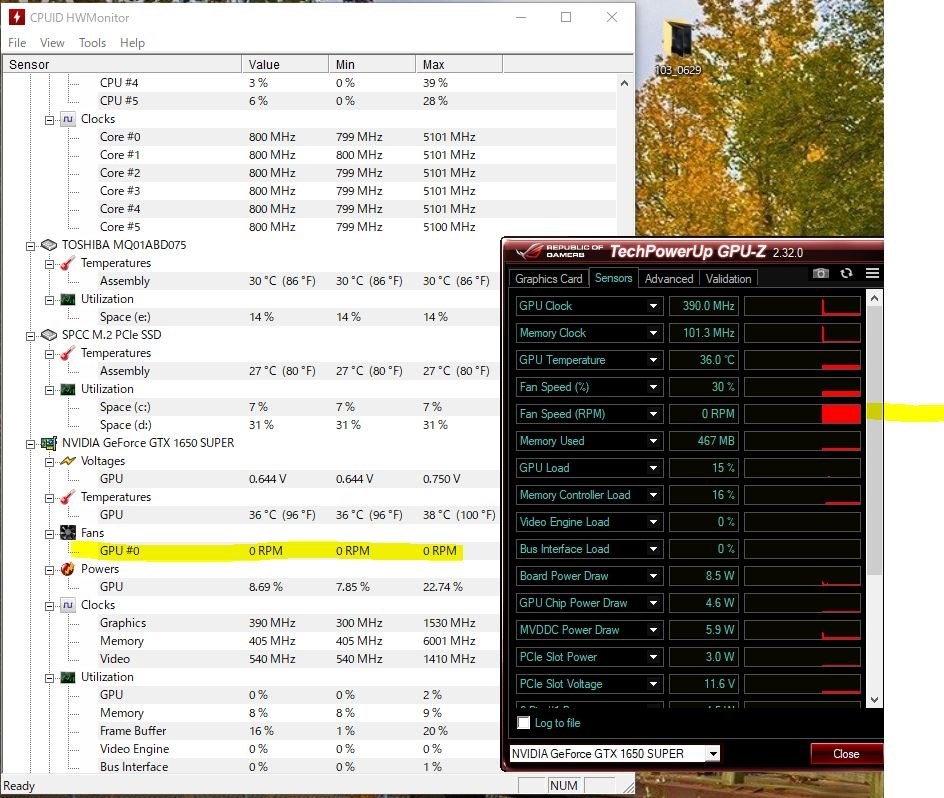Click the GPU-Z sensors scrollbar thumb

tap(874, 440)
